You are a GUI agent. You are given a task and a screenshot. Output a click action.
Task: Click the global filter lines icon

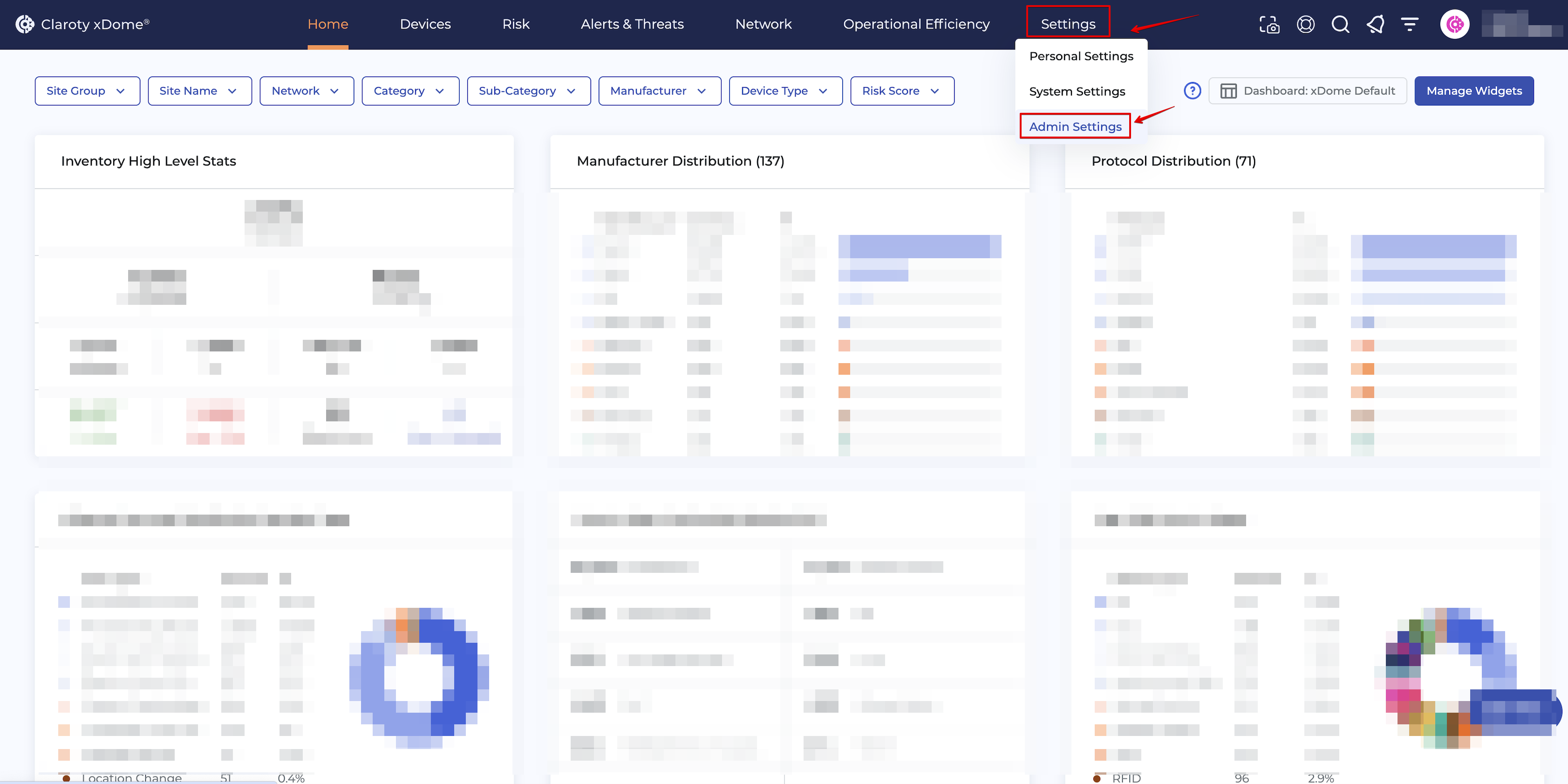click(1410, 24)
